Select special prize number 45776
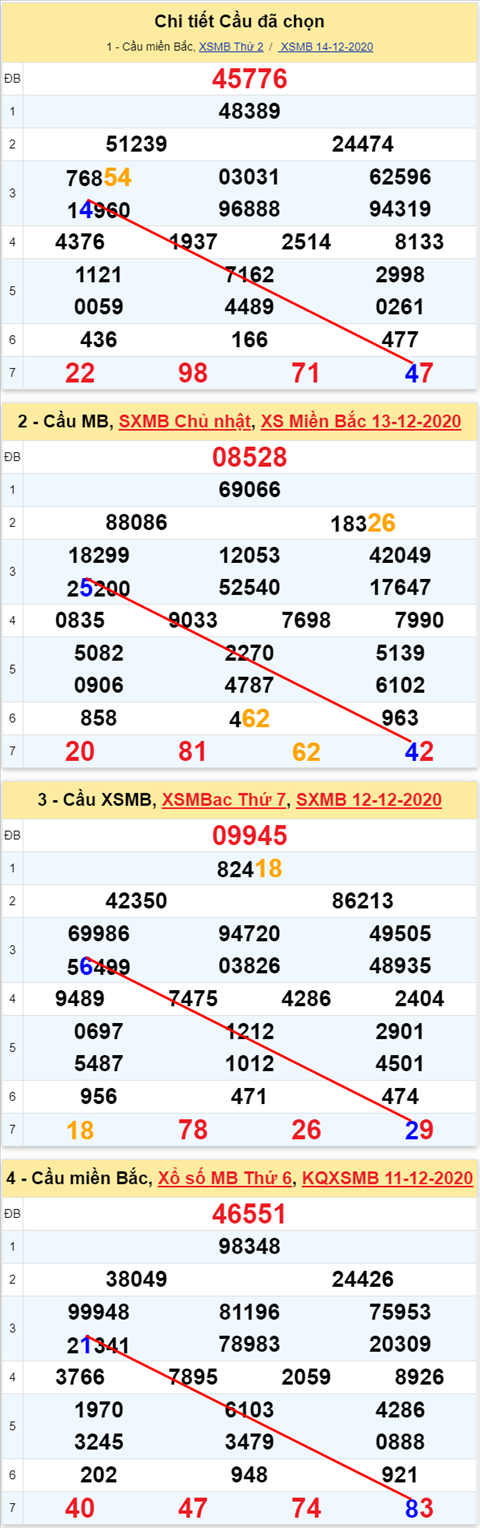 tap(249, 79)
